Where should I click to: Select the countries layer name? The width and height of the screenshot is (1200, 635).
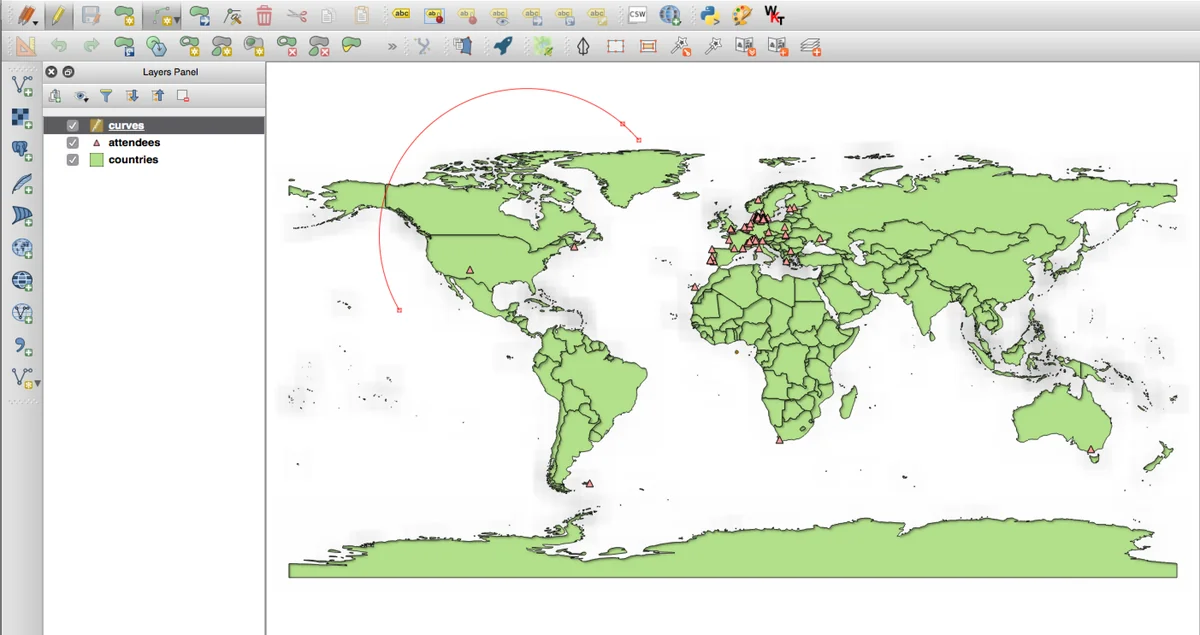click(x=133, y=160)
